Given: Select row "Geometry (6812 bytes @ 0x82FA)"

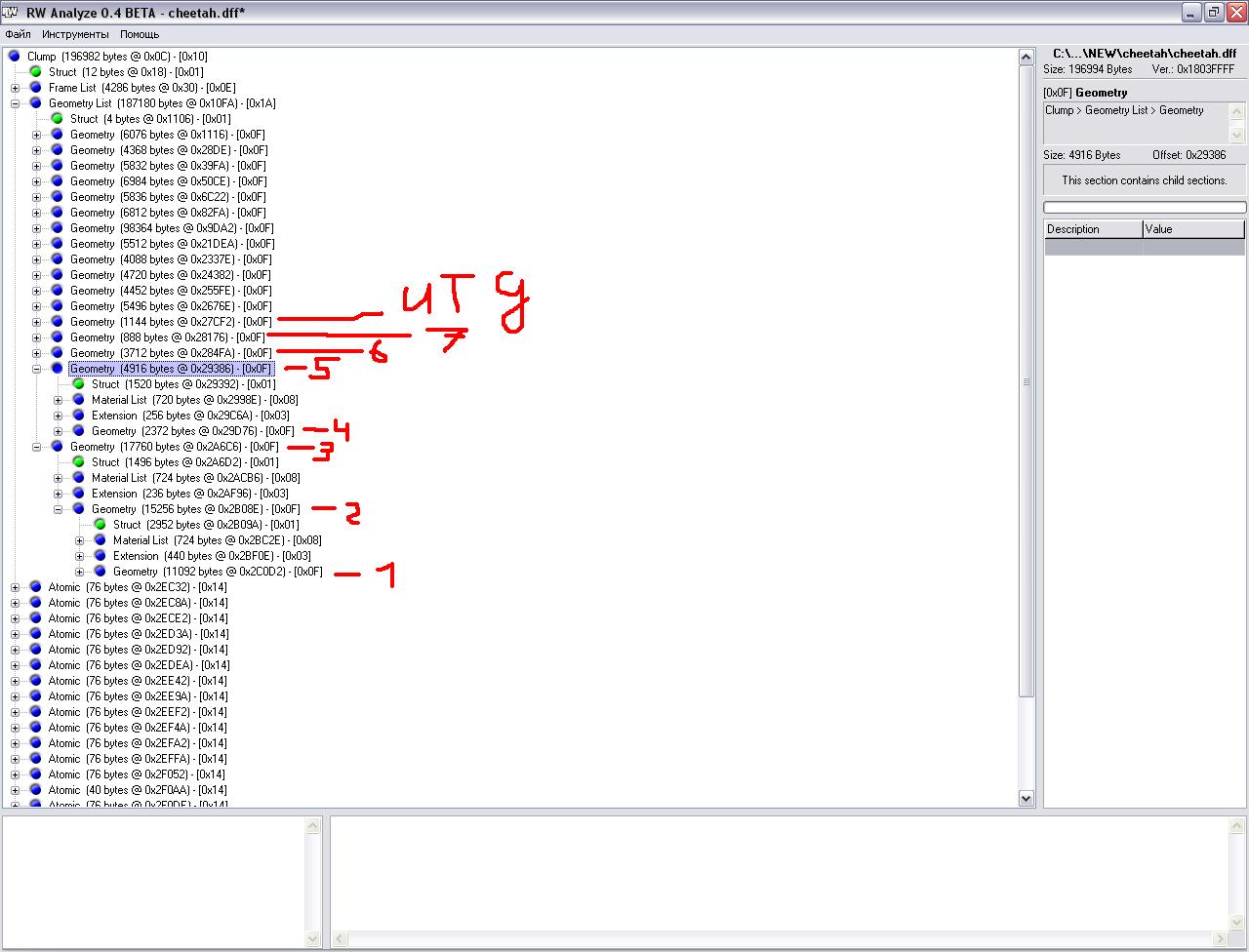Looking at the screenshot, I should click(x=168, y=213).
